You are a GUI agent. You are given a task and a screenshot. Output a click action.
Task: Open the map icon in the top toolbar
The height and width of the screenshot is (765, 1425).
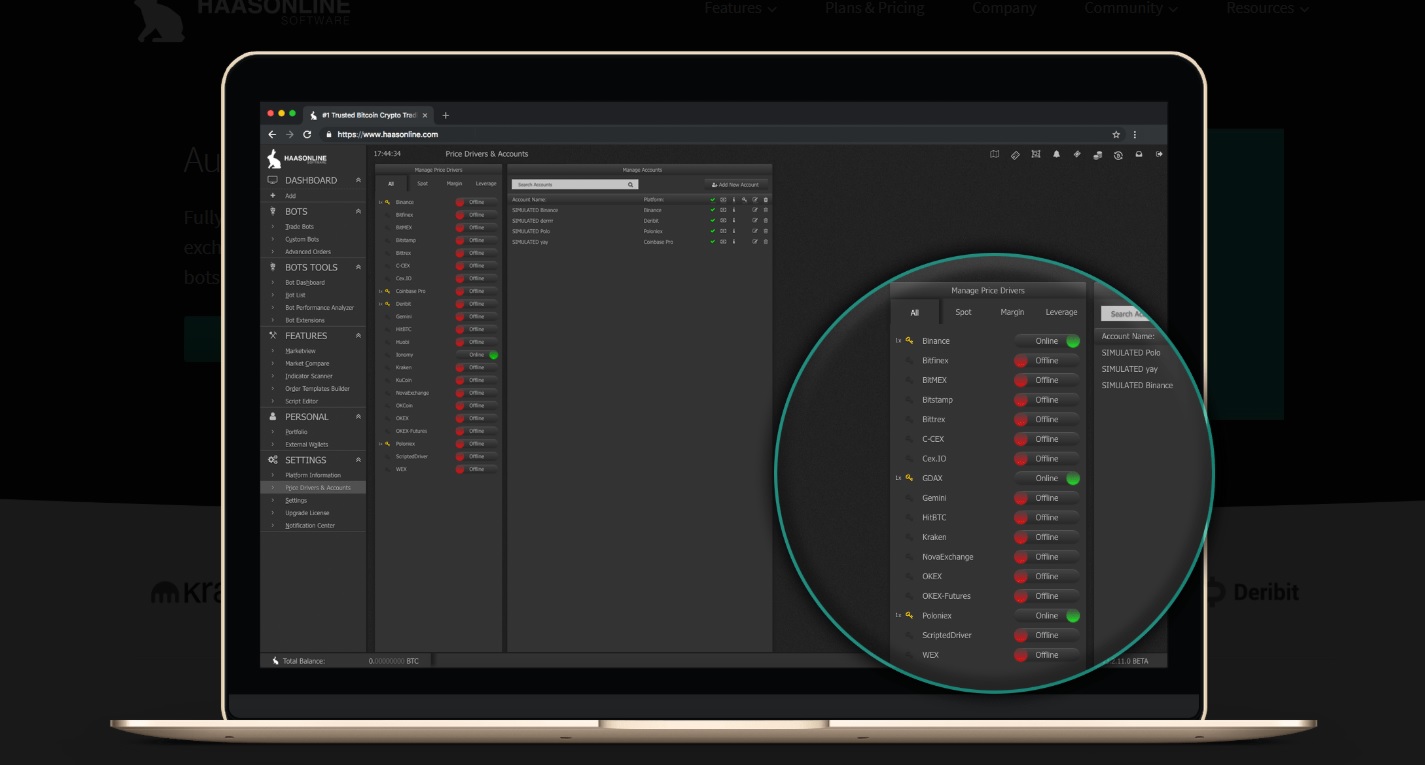coord(994,154)
